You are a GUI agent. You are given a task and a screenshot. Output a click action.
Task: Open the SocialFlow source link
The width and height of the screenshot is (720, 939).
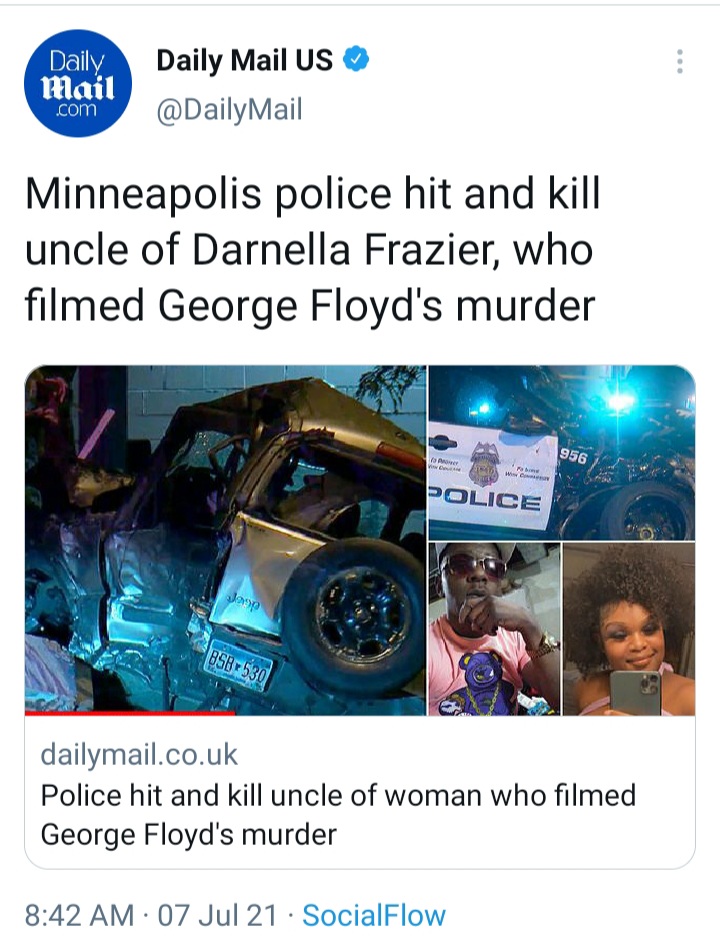point(374,915)
